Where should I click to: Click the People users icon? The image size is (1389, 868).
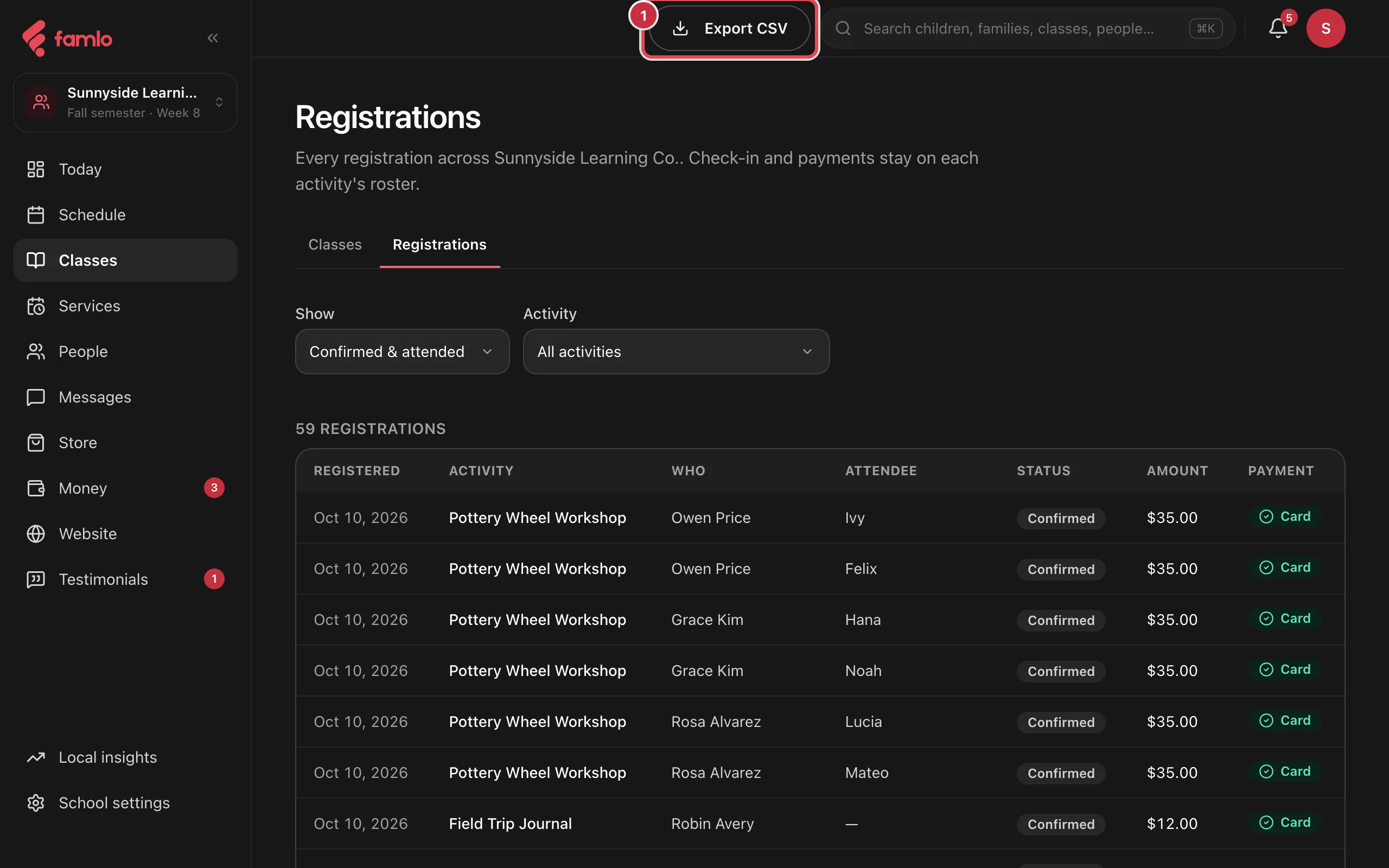coord(36,352)
